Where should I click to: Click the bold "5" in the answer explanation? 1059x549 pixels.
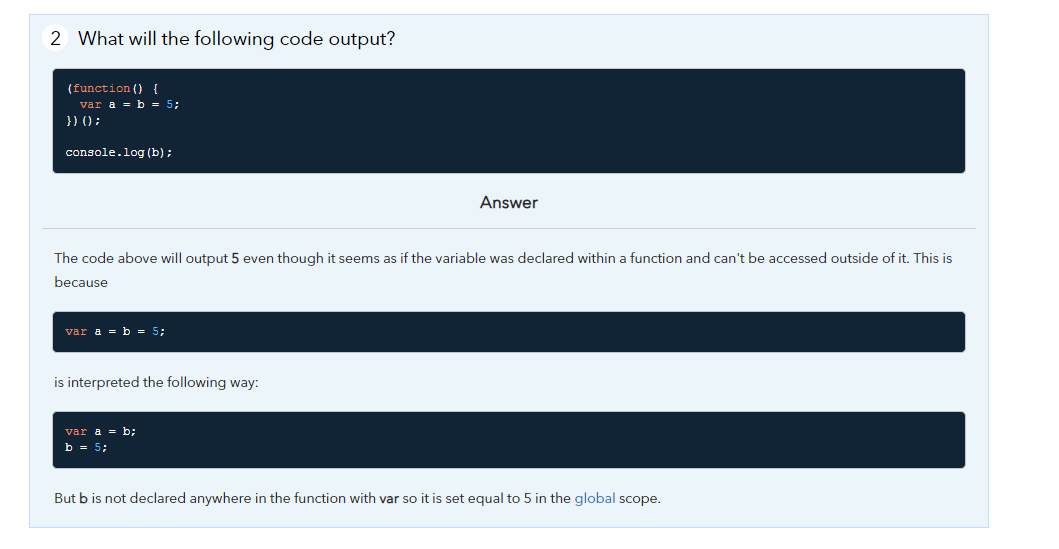click(x=235, y=258)
